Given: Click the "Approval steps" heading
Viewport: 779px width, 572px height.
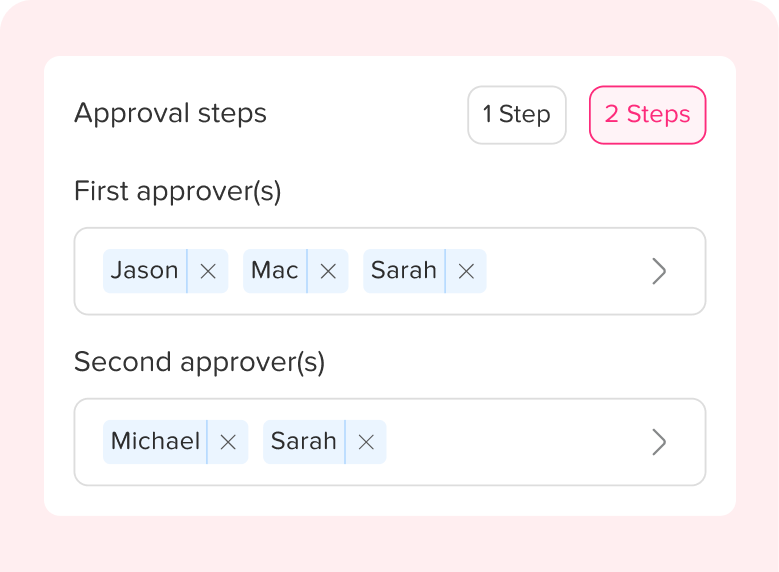Looking at the screenshot, I should click(171, 113).
